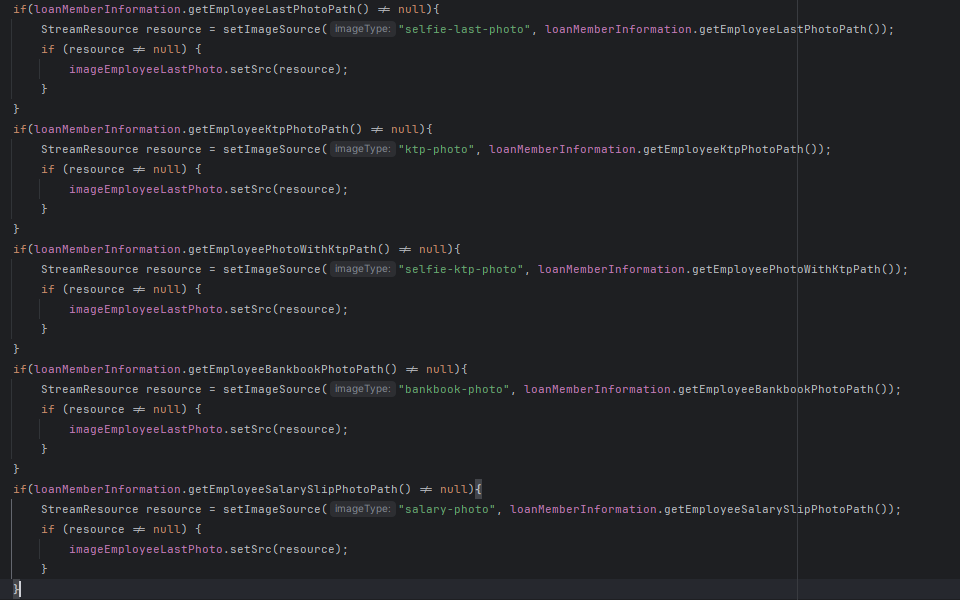Click the "bankbook-photo" string literal
The height and width of the screenshot is (600, 960).
click(453, 389)
